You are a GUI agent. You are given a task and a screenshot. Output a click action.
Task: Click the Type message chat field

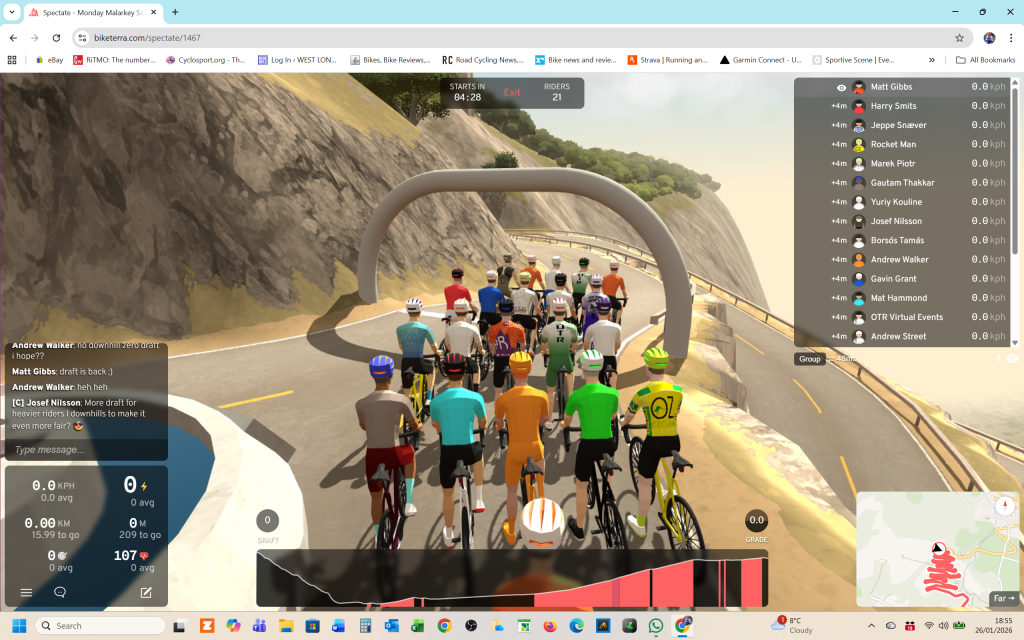tap(85, 450)
